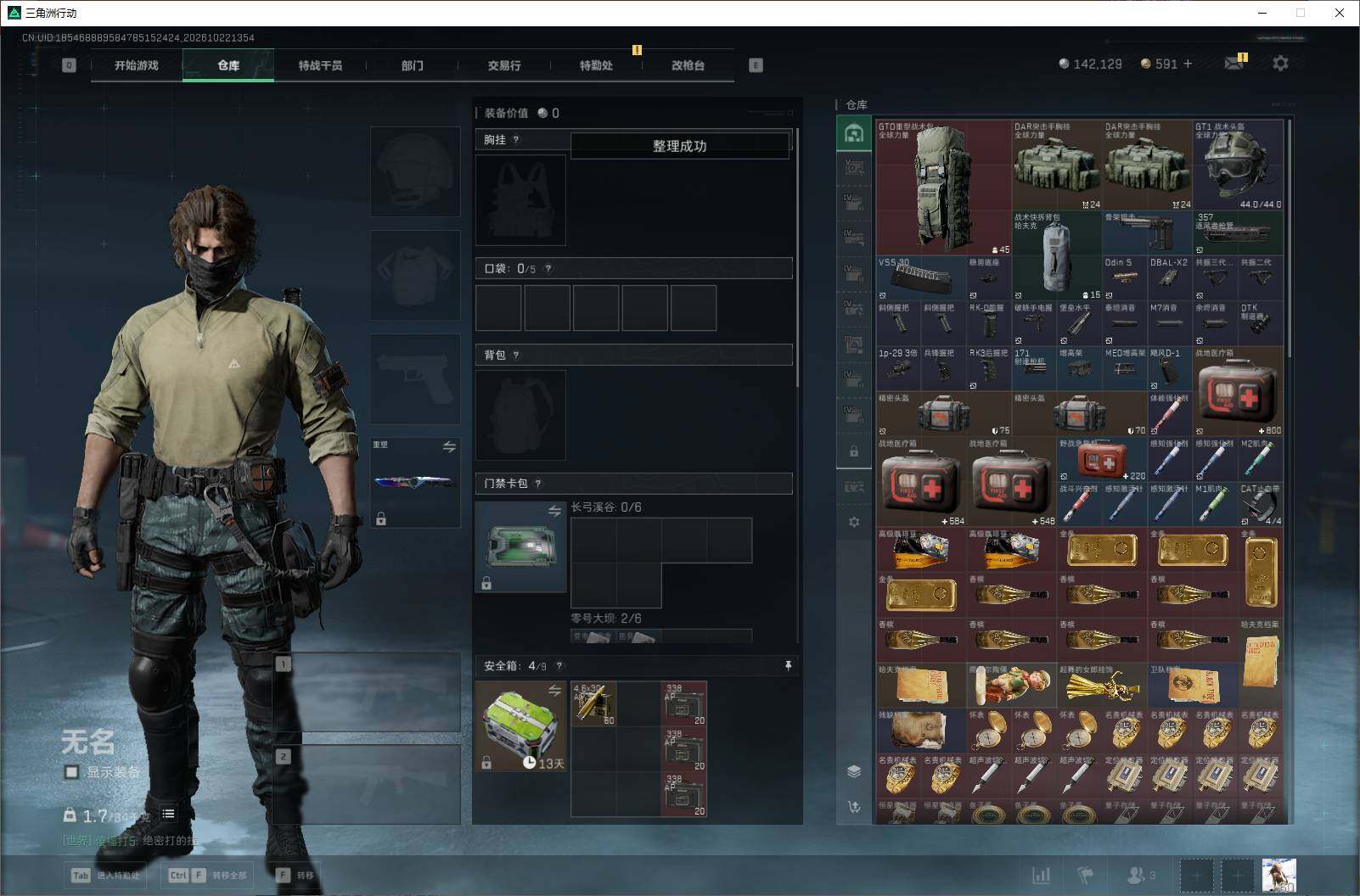Click the sort warehouse icon below the layers icon

point(854,807)
